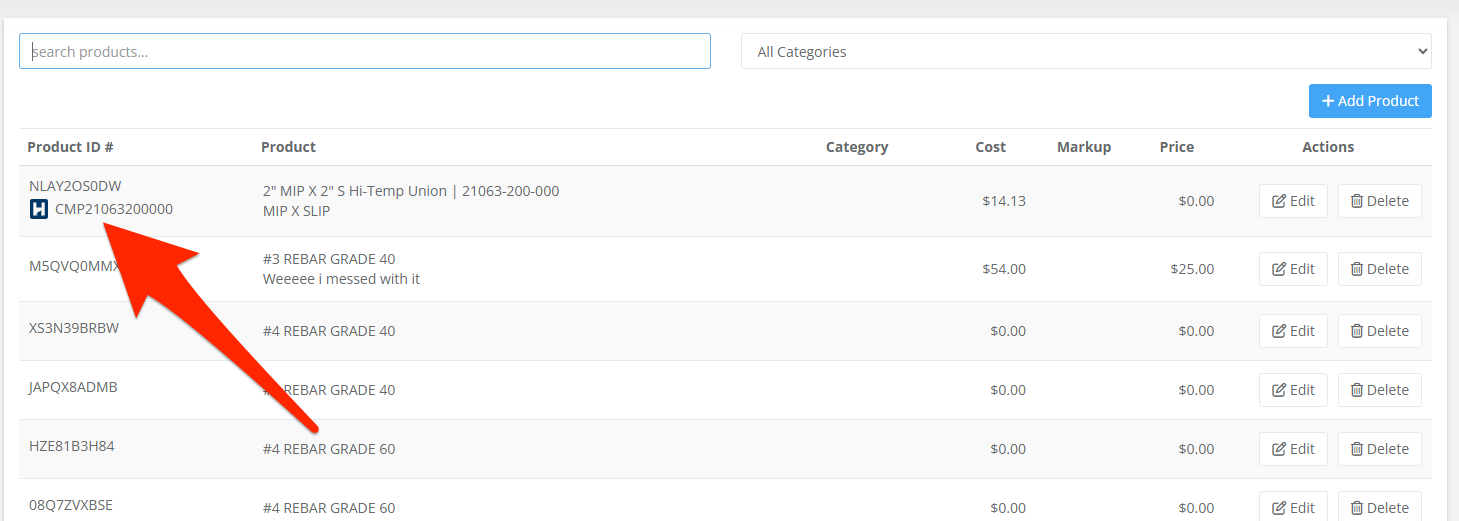
Task: Click the #4 REBAR GRADE 40 name in XS3N39BRBW row
Action: 329,331
